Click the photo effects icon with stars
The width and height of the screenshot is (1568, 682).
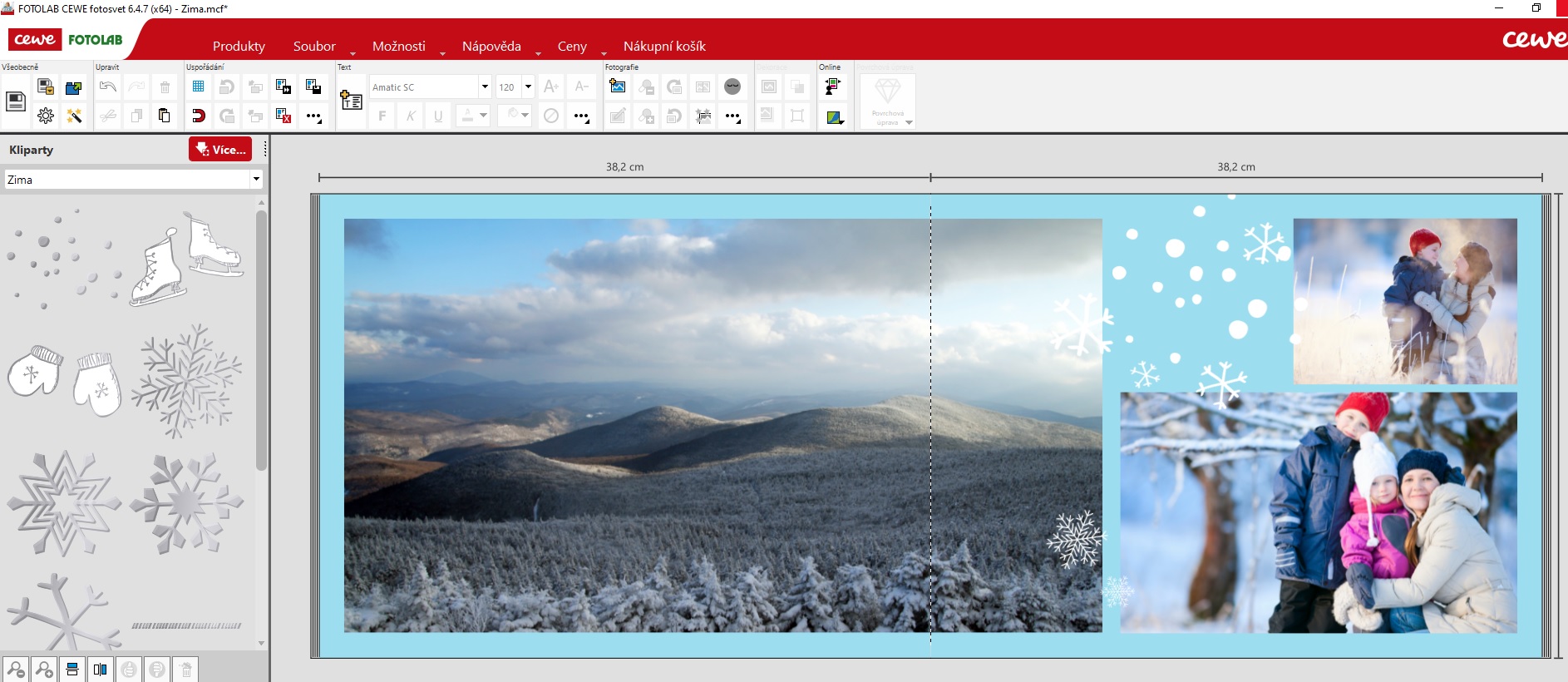703,116
